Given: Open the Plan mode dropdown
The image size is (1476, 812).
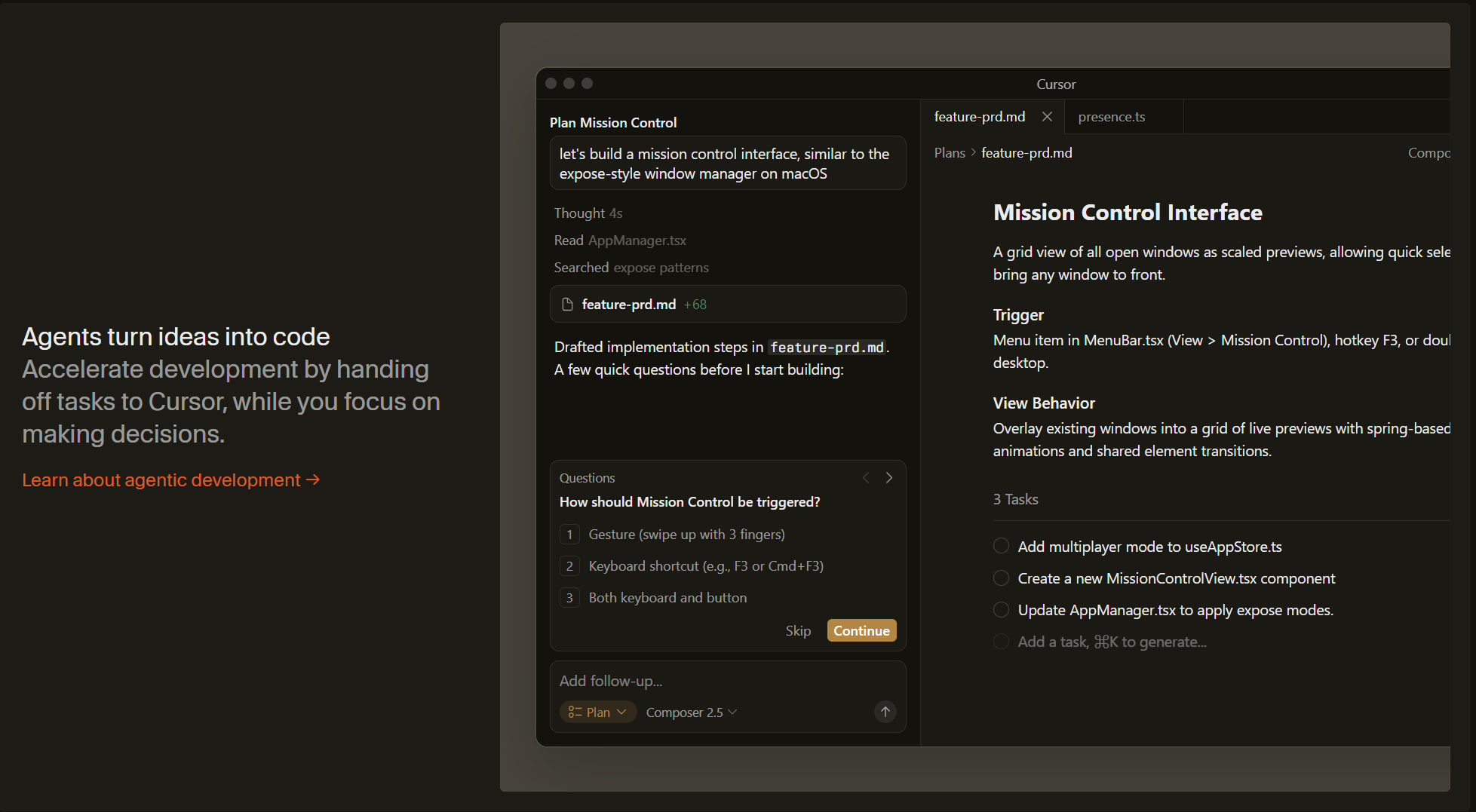Looking at the screenshot, I should 598,712.
